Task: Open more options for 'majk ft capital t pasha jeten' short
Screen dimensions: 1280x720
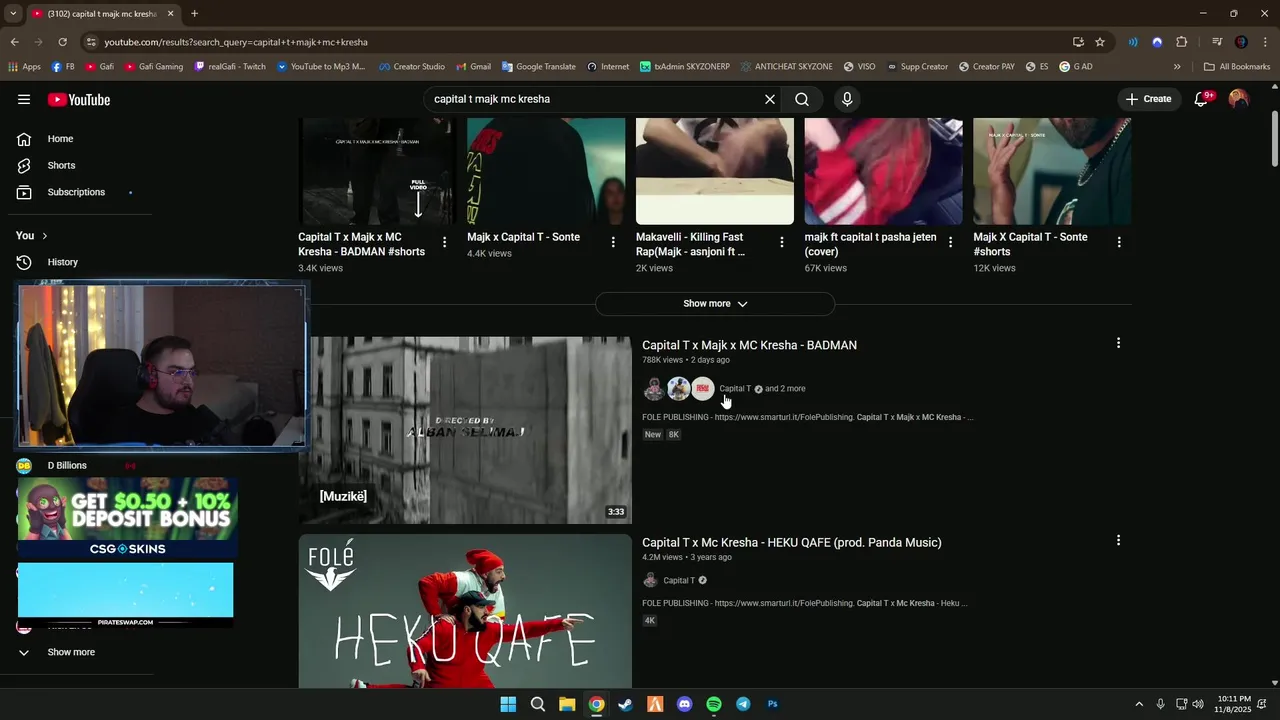Action: click(950, 242)
